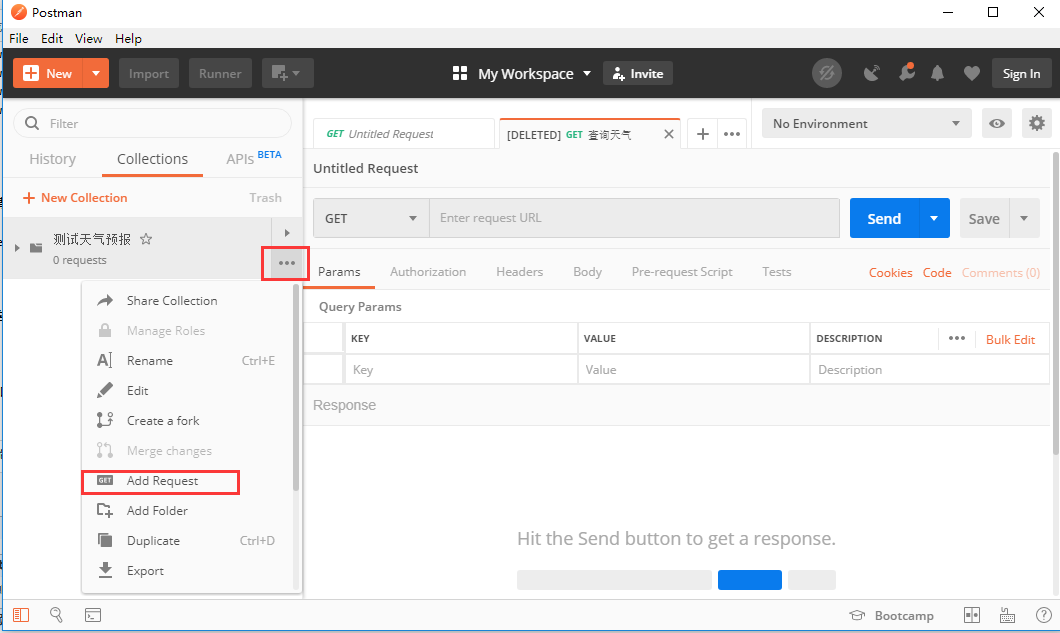Image resolution: width=1060 pixels, height=633 pixels.
Task: Click the Enter request URL field
Action: (x=635, y=218)
